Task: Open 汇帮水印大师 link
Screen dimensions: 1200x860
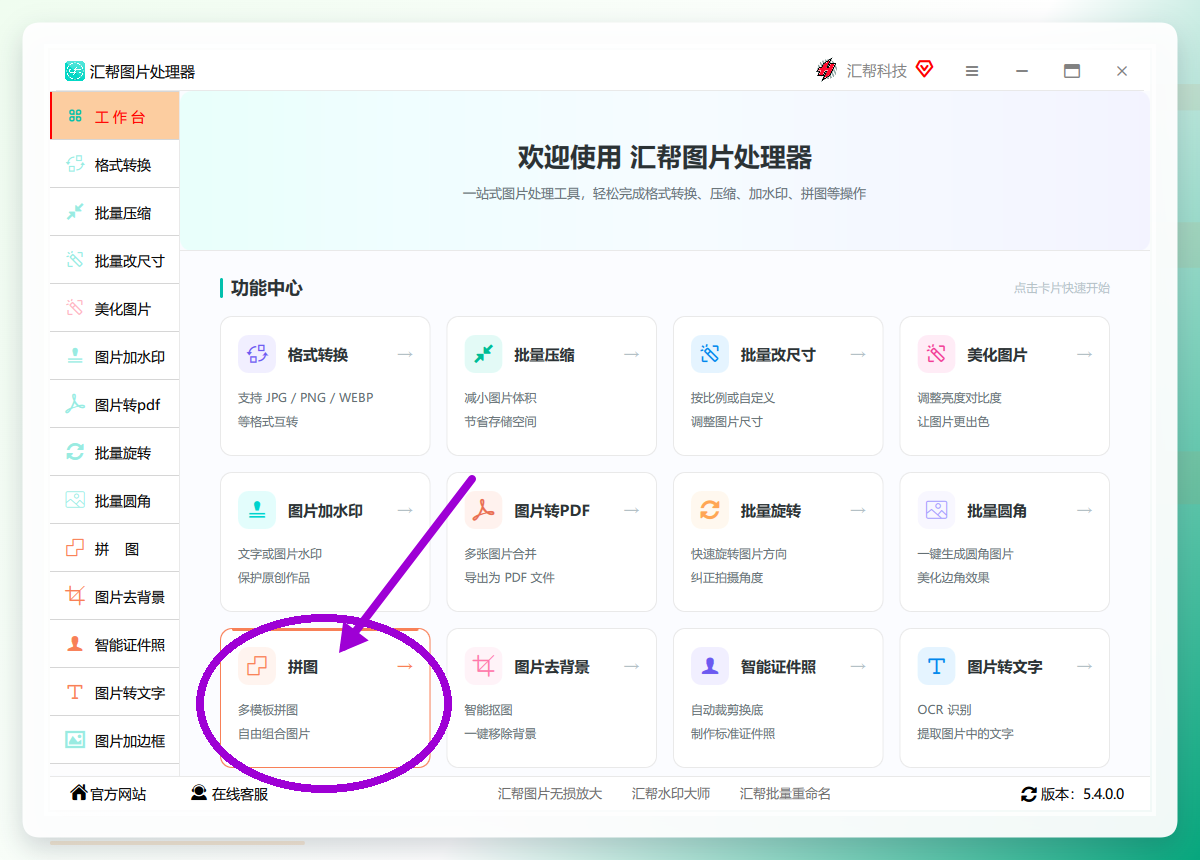Action: coord(671,793)
